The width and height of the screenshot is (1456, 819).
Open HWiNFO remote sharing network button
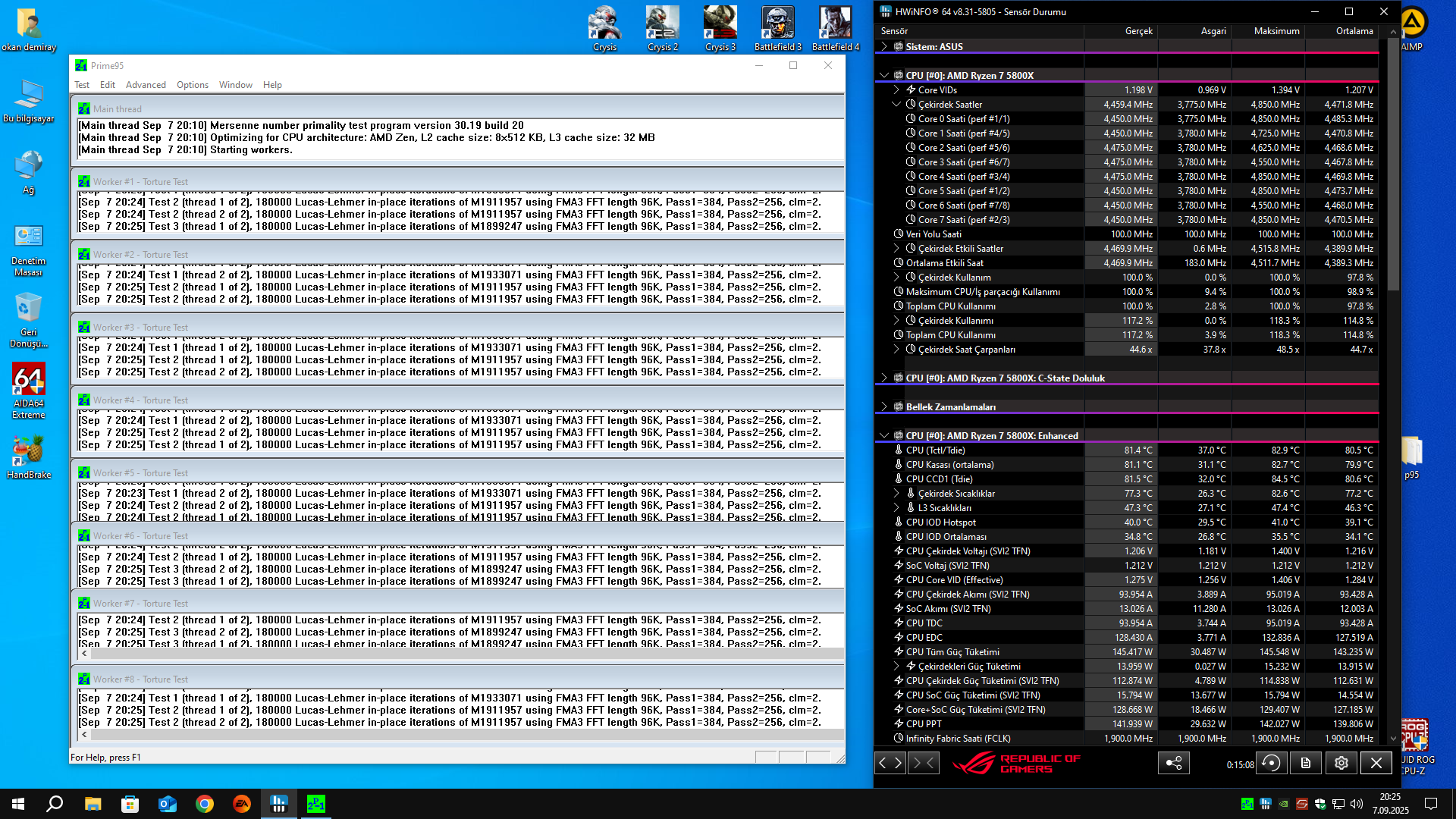click(1173, 763)
